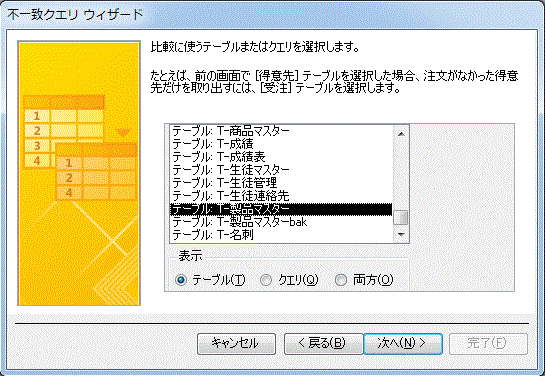Select テーブル: T-生徒管理 list row
The width and height of the screenshot is (545, 376).
click(x=281, y=183)
